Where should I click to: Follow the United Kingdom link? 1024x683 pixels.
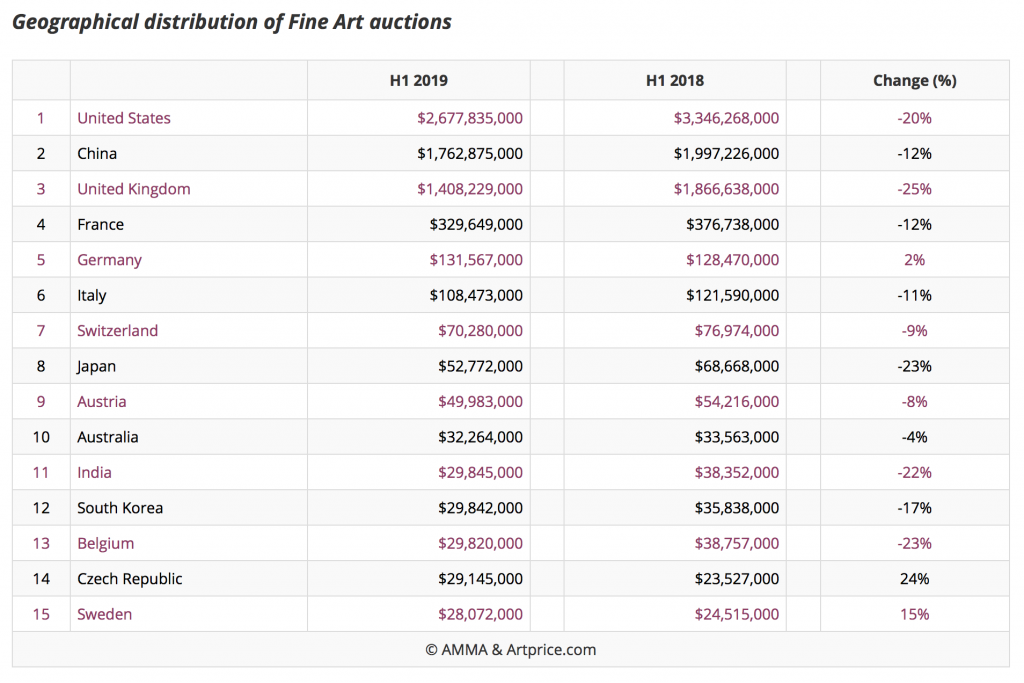tap(133, 189)
